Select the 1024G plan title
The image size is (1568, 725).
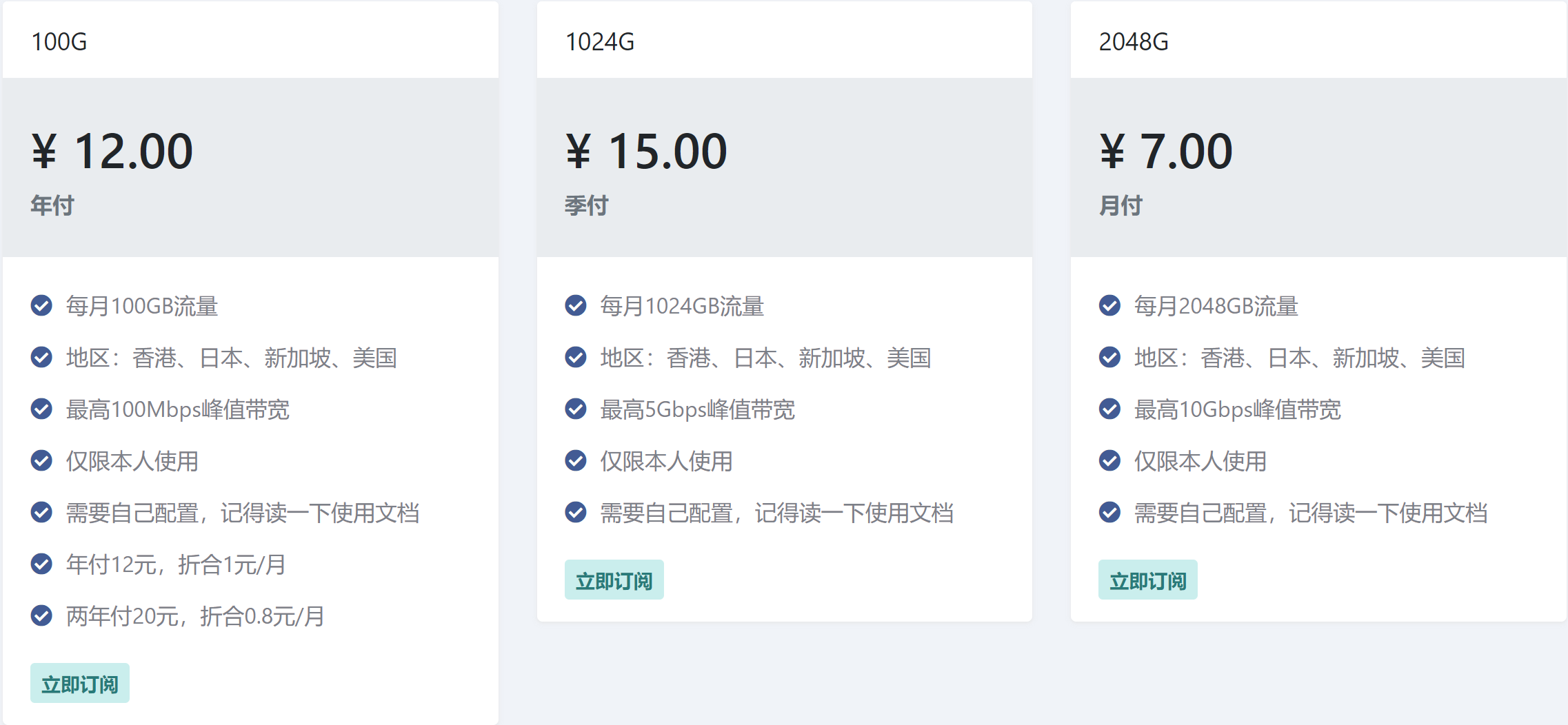point(599,42)
